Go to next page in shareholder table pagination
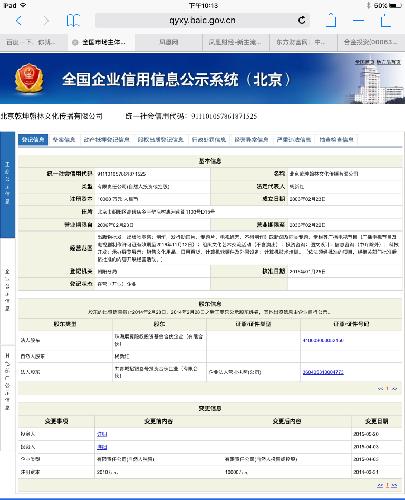Image resolution: width=405 pixels, height=500 pixels. pos(394,389)
